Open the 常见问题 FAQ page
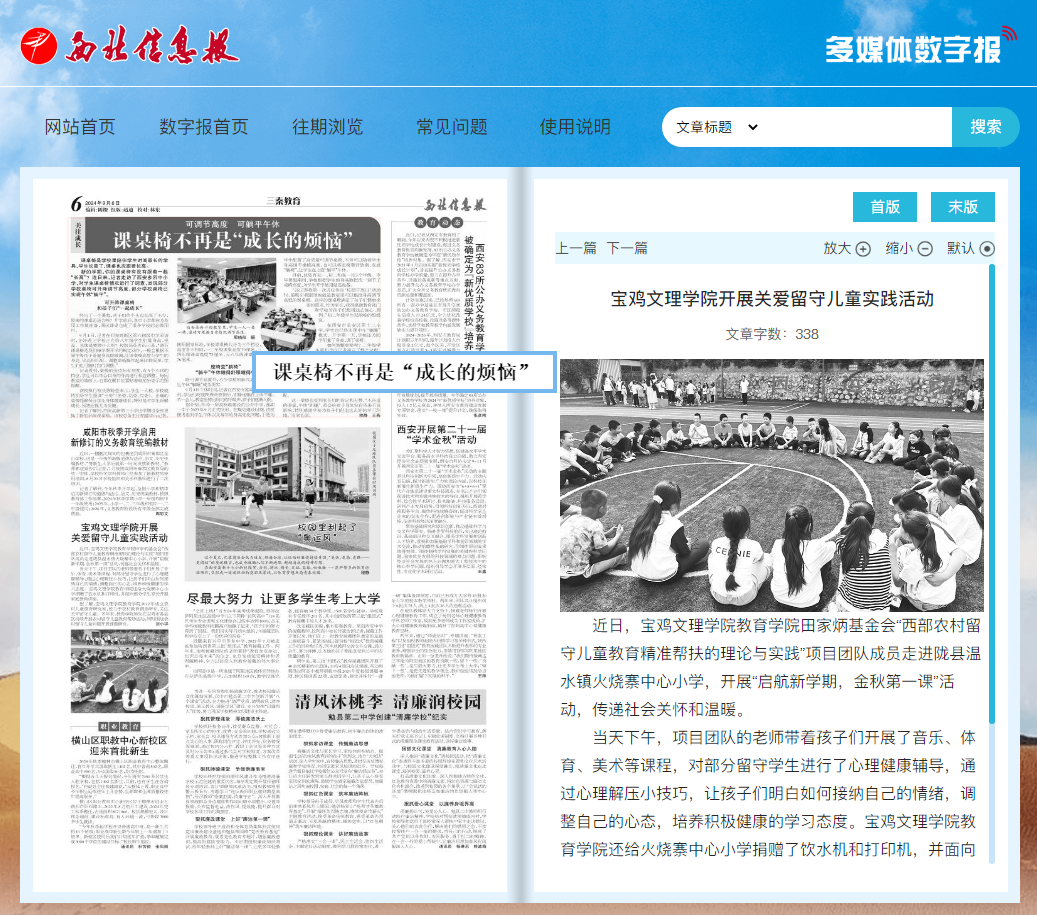The width and height of the screenshot is (1037, 915). pos(452,127)
